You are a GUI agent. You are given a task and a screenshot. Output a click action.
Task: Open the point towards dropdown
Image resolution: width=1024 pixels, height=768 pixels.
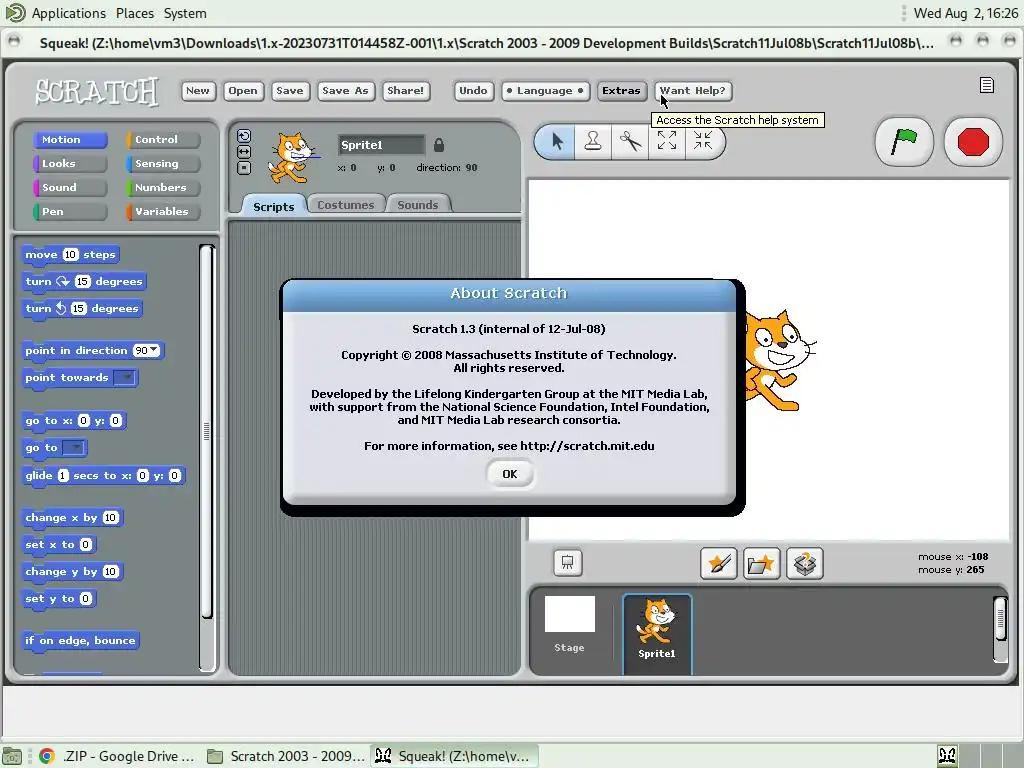click(x=125, y=377)
